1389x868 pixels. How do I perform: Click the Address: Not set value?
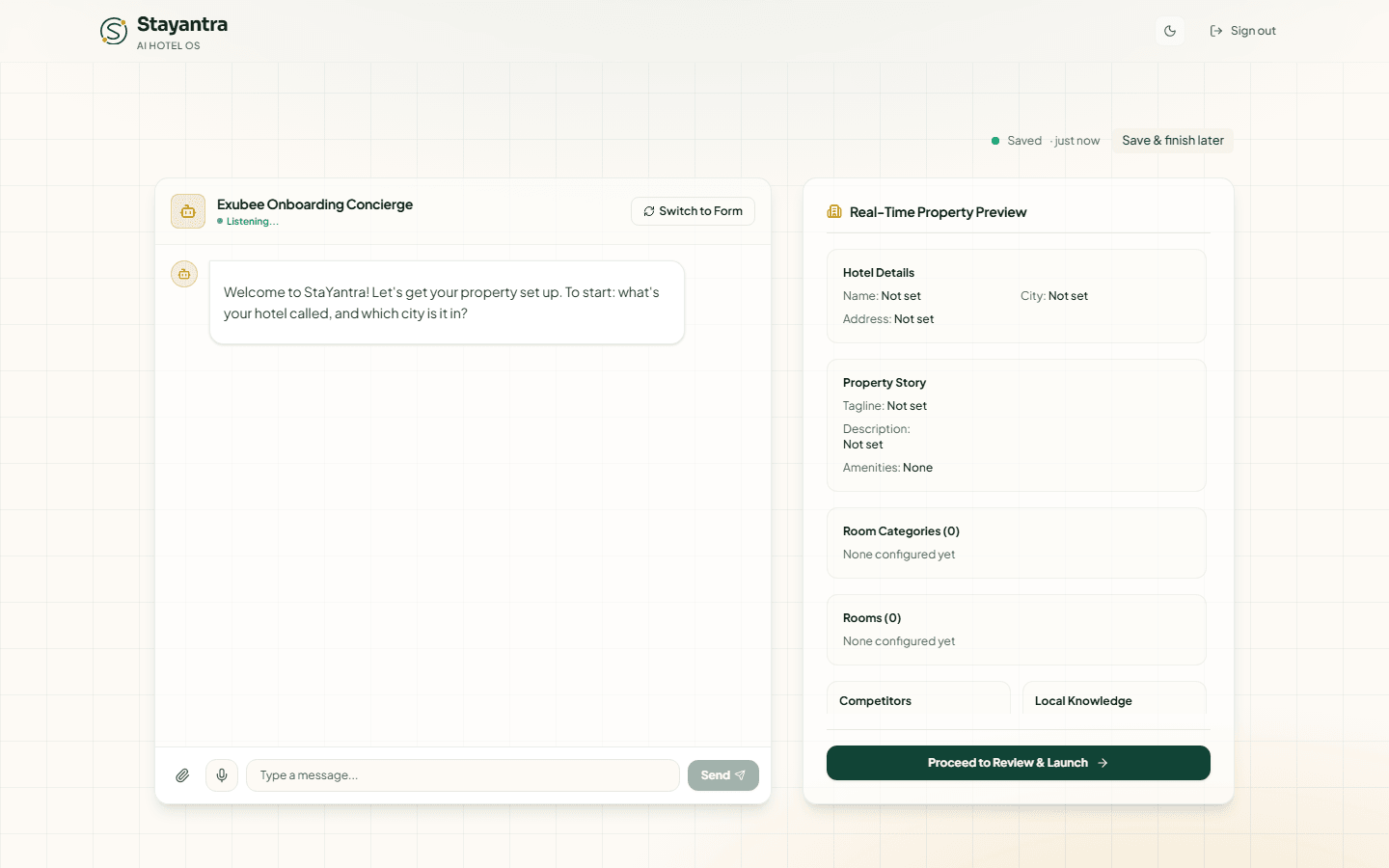913,319
